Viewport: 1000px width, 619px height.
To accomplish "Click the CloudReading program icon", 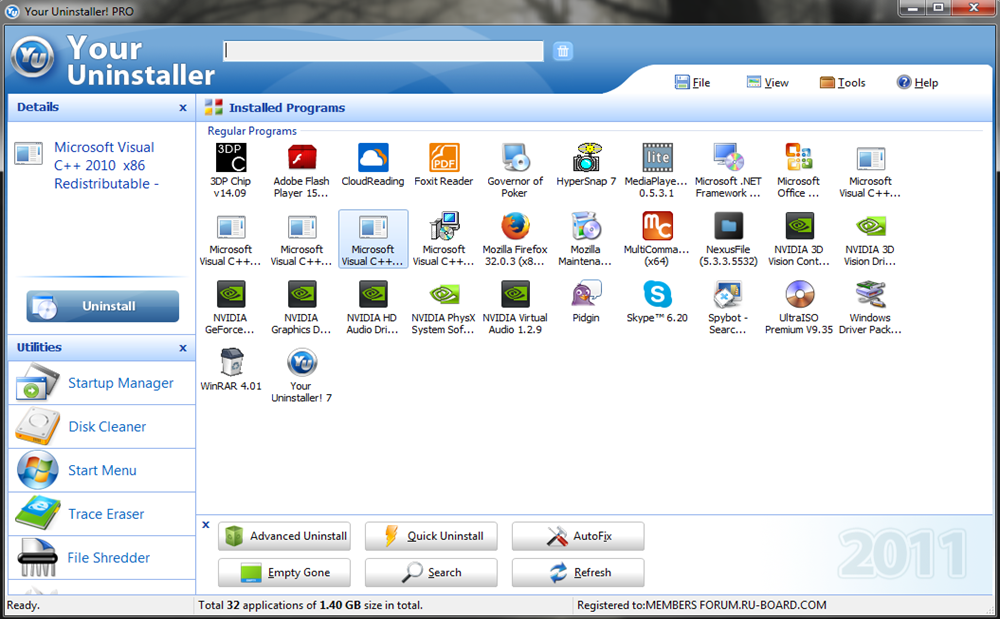I will tap(373, 158).
